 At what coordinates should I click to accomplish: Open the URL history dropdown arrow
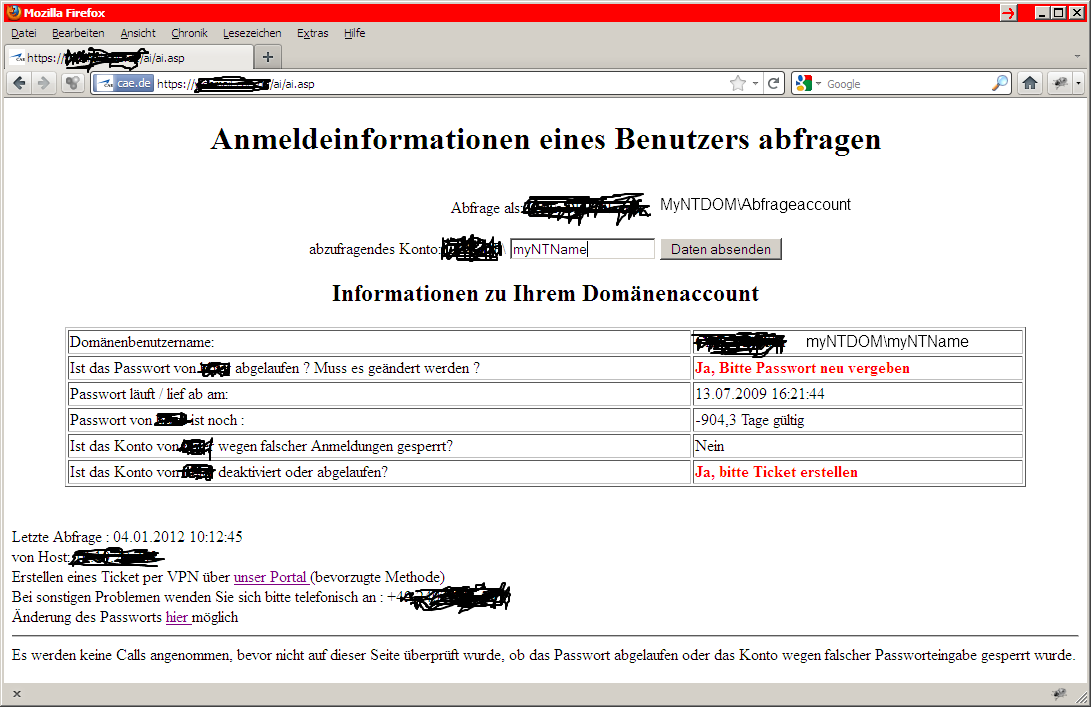click(756, 84)
